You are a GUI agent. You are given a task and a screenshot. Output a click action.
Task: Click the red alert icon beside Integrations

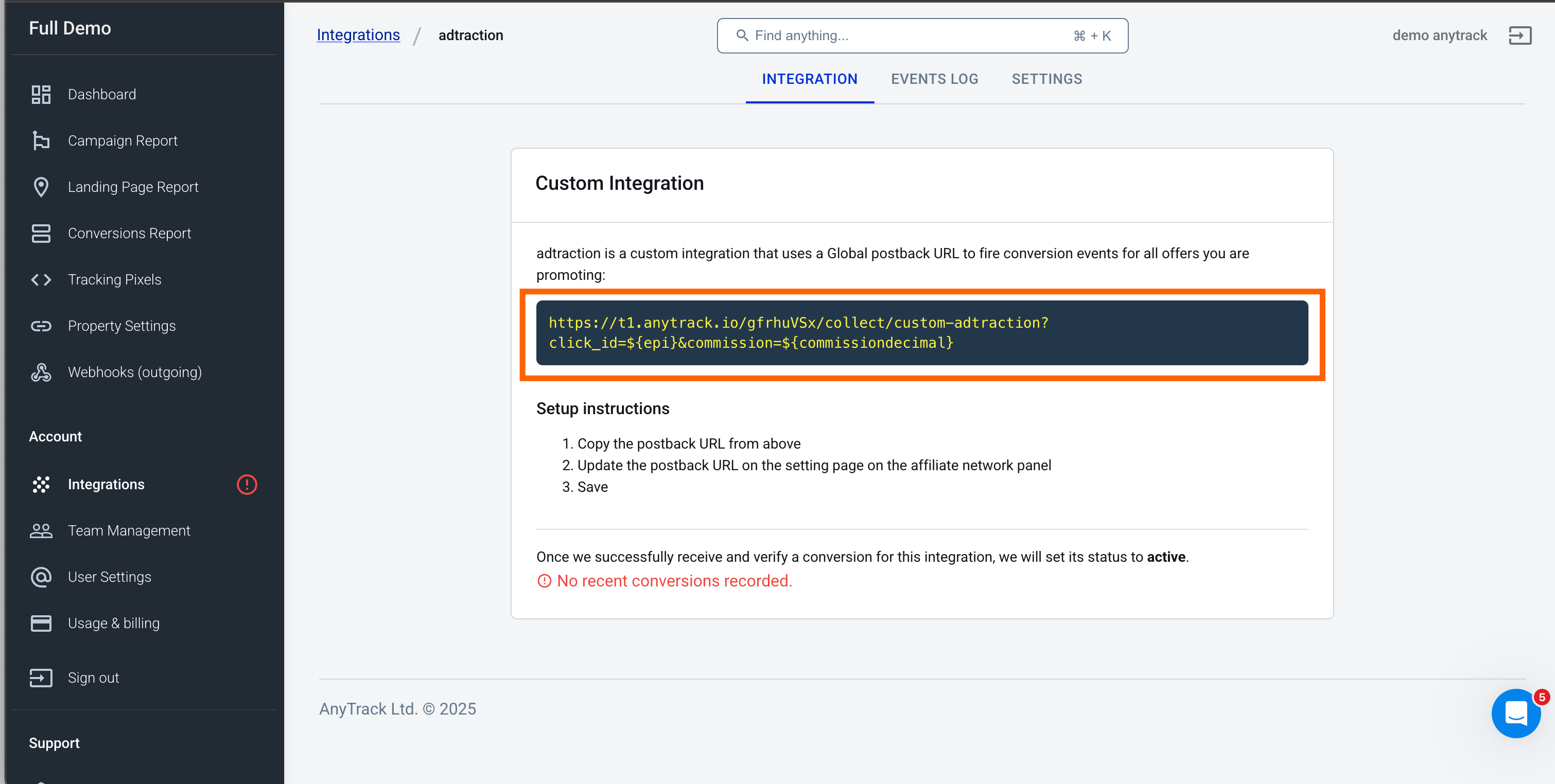pos(247,484)
